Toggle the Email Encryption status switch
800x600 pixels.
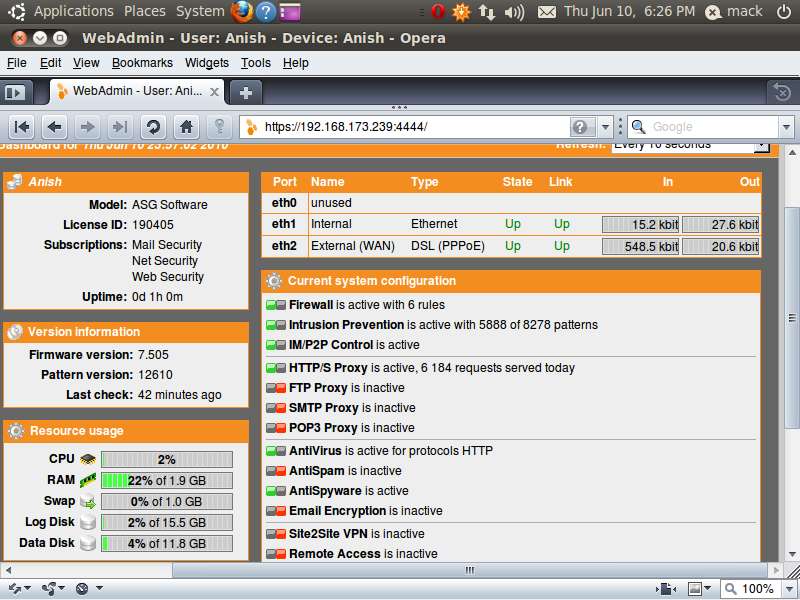coord(276,511)
